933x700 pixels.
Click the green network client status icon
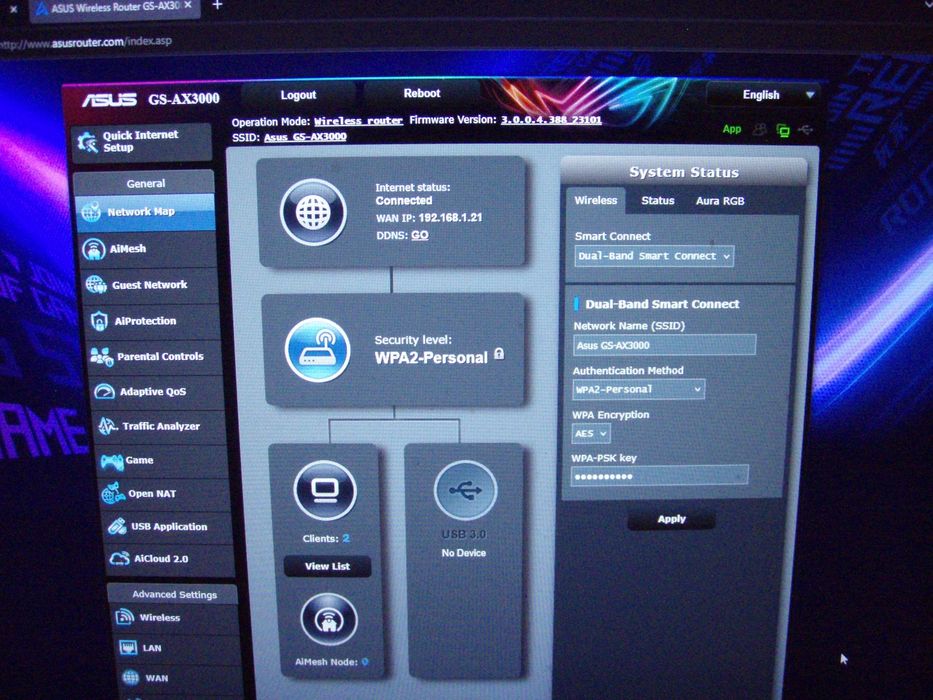coord(783,130)
